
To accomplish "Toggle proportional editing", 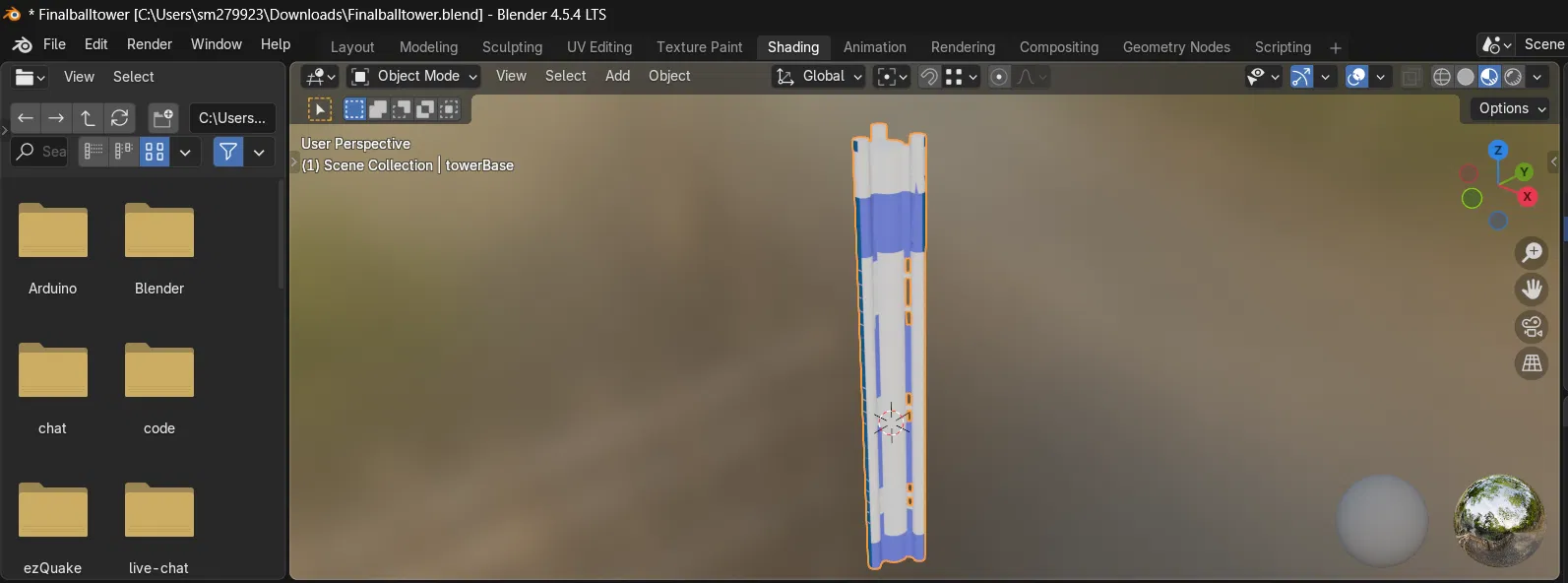I will [999, 77].
